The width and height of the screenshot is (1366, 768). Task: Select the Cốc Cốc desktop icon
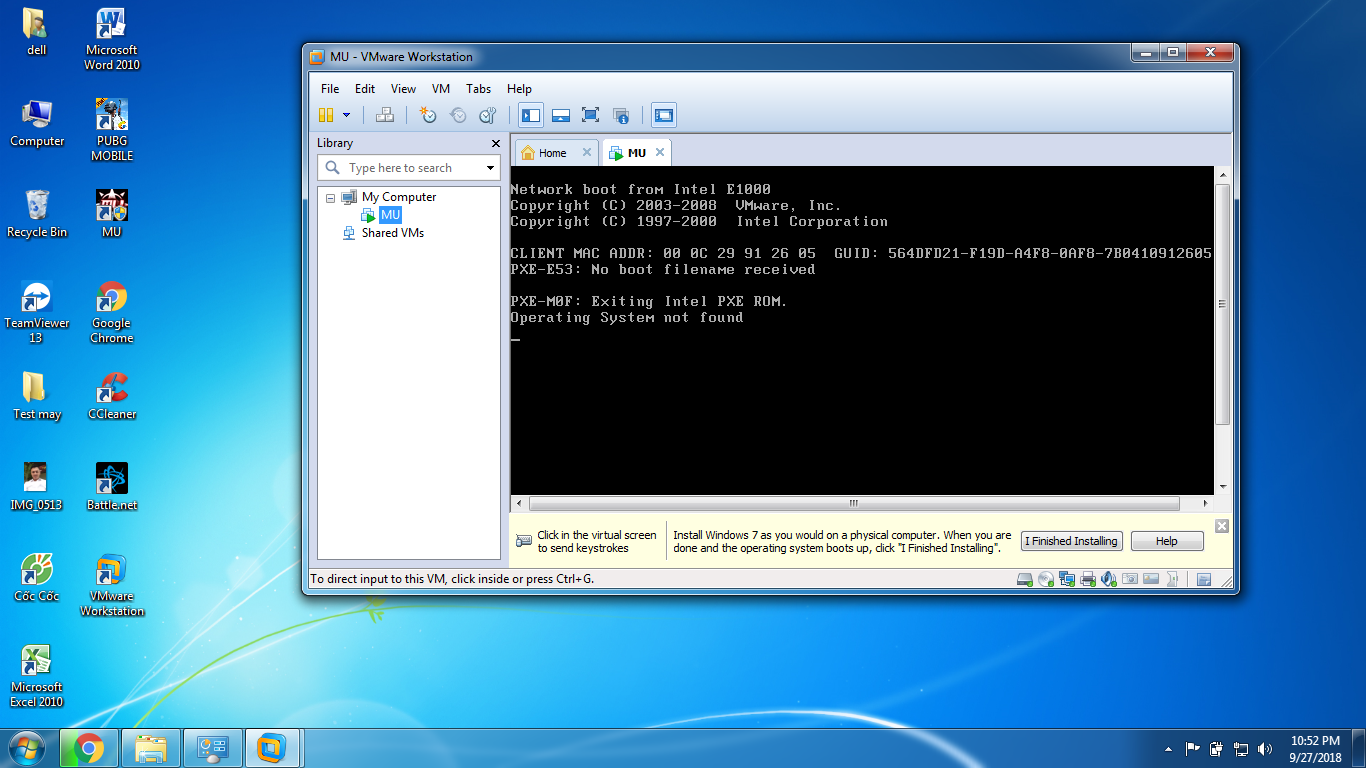tap(37, 578)
